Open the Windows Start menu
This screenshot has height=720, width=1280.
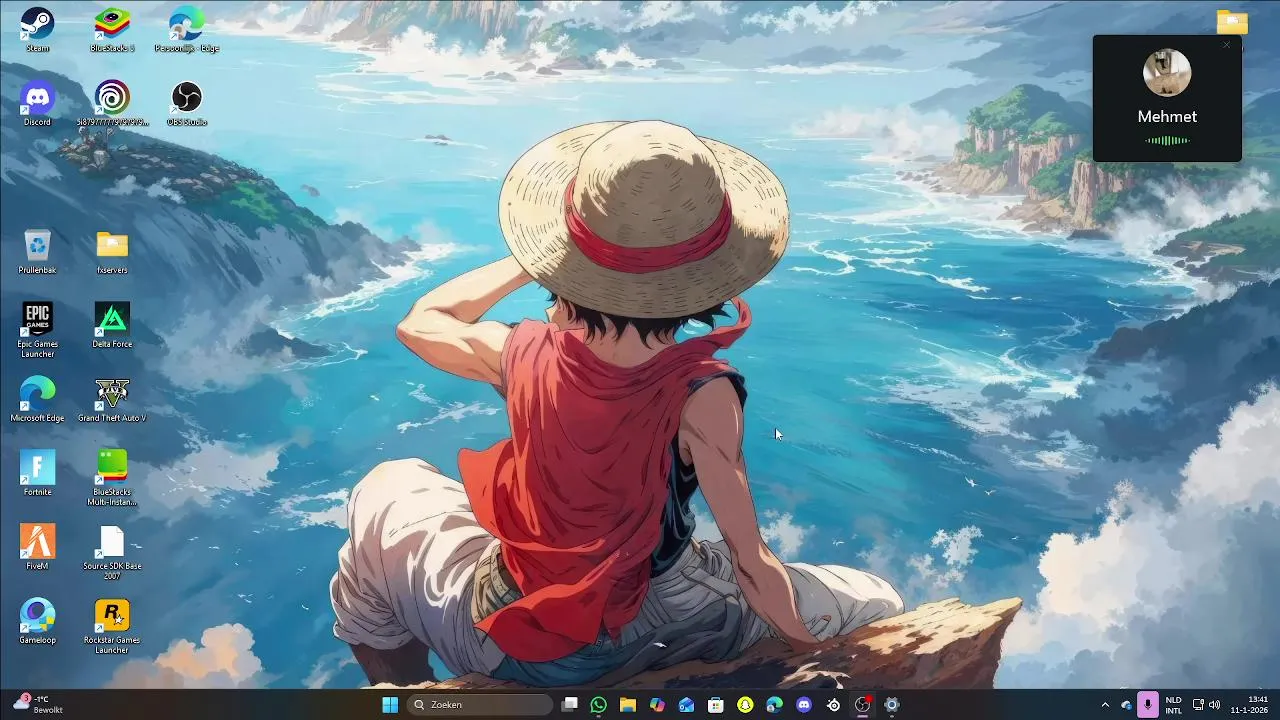pos(390,705)
